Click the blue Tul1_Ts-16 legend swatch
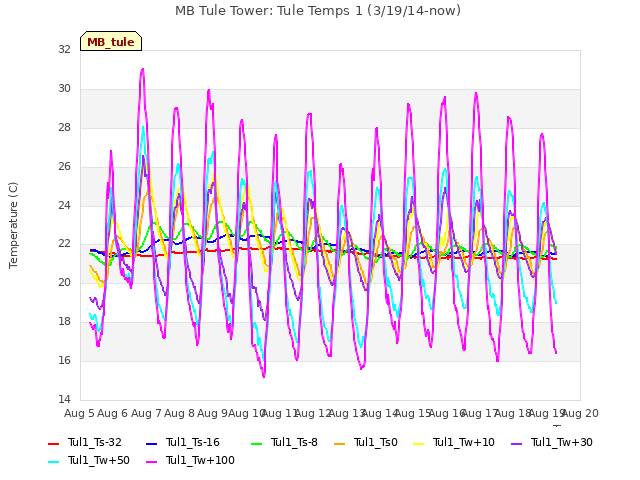 click(x=151, y=444)
